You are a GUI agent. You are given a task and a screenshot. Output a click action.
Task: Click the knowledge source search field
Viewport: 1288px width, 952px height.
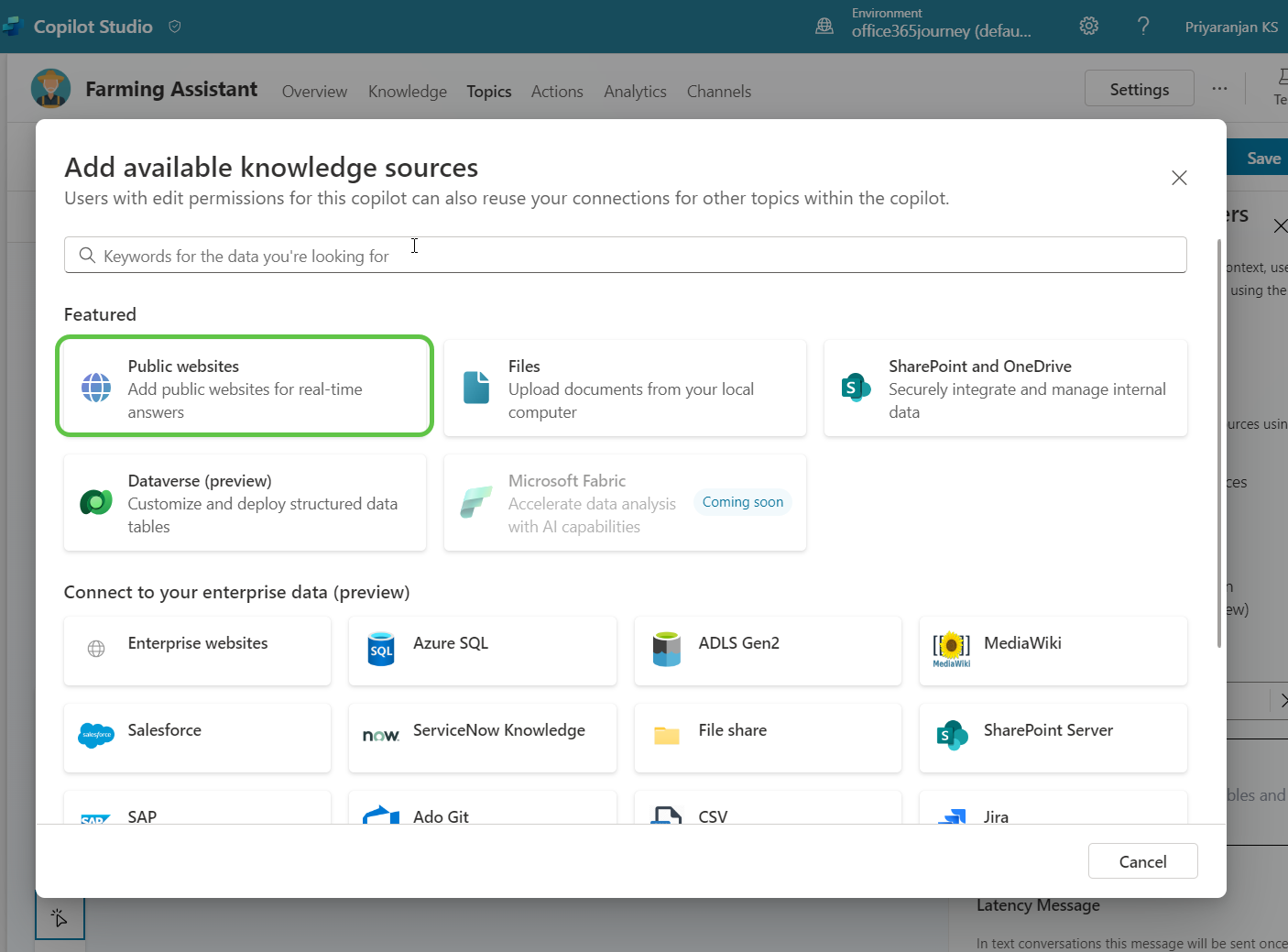(625, 256)
